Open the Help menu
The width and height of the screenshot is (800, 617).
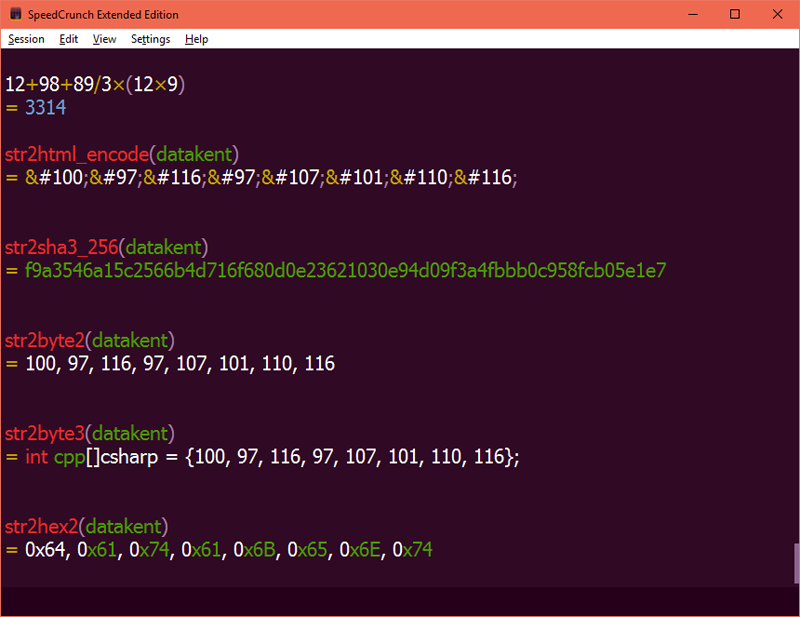(x=196, y=39)
